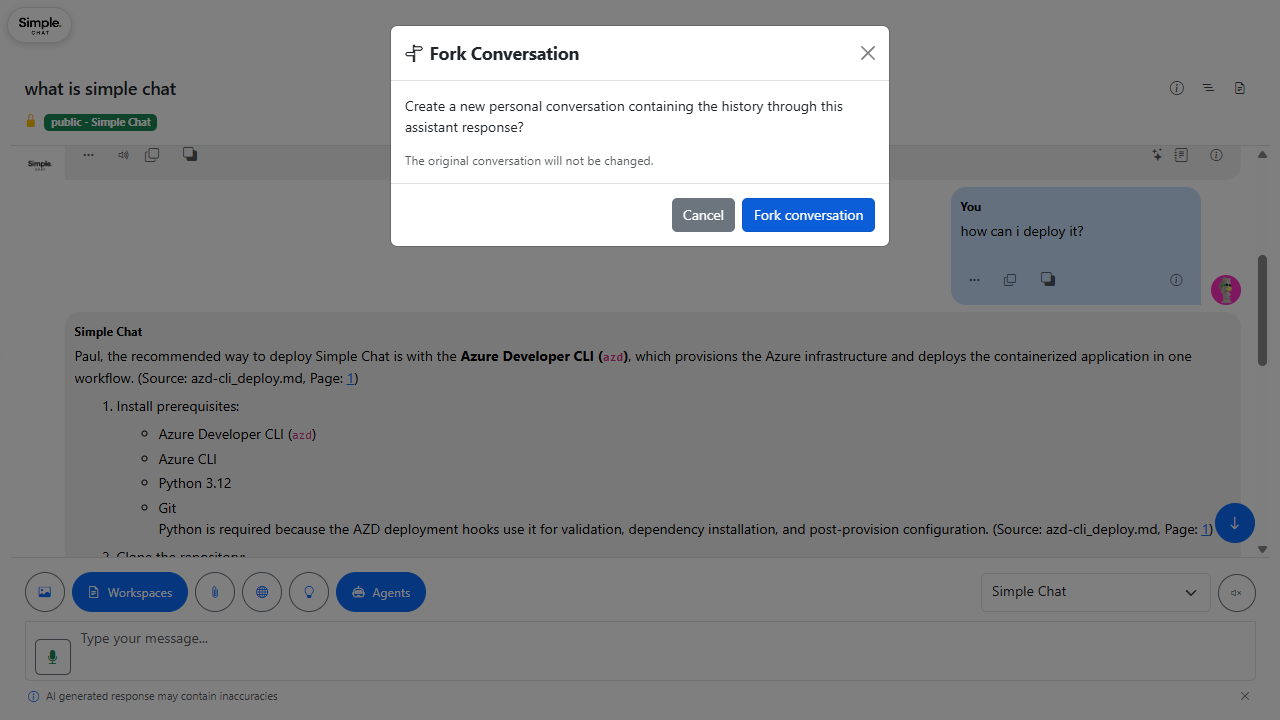This screenshot has height=720, width=1280.
Task: Toggle the Agents button
Action: (x=381, y=592)
